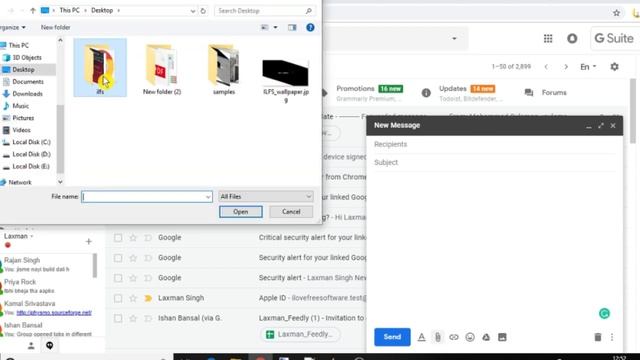Click the attach files paperclip icon

438,337
